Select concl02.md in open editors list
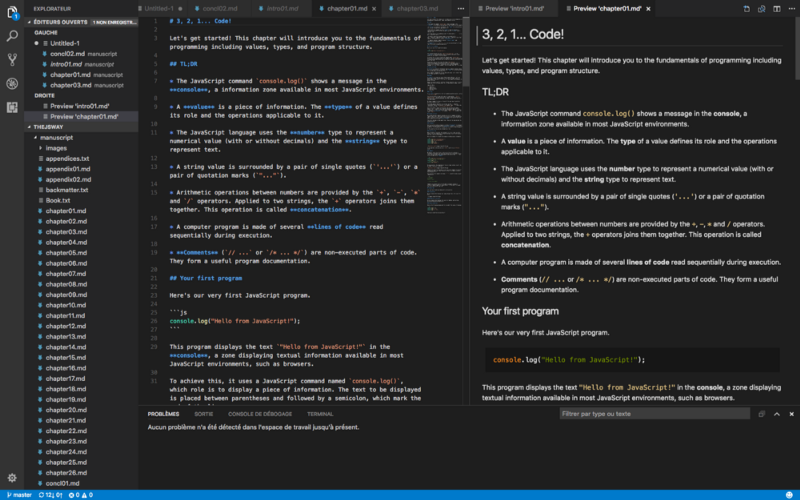 pyautogui.click(x=81, y=54)
